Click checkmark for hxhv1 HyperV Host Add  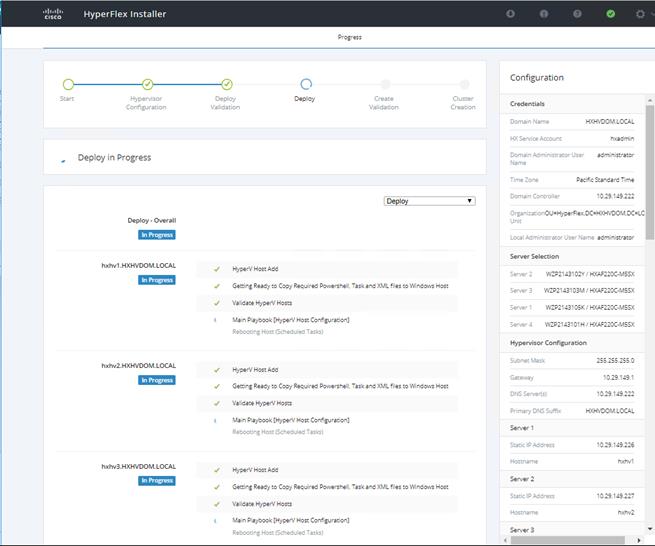(216, 269)
